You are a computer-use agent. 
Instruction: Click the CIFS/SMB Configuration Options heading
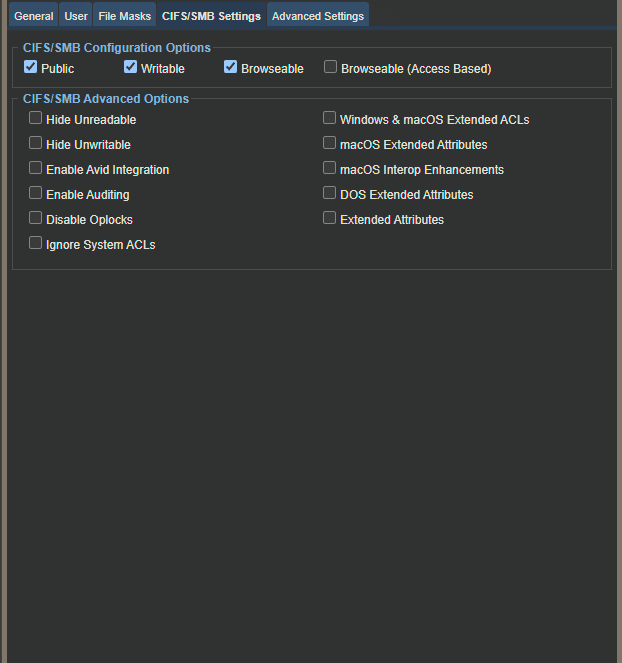(117, 48)
